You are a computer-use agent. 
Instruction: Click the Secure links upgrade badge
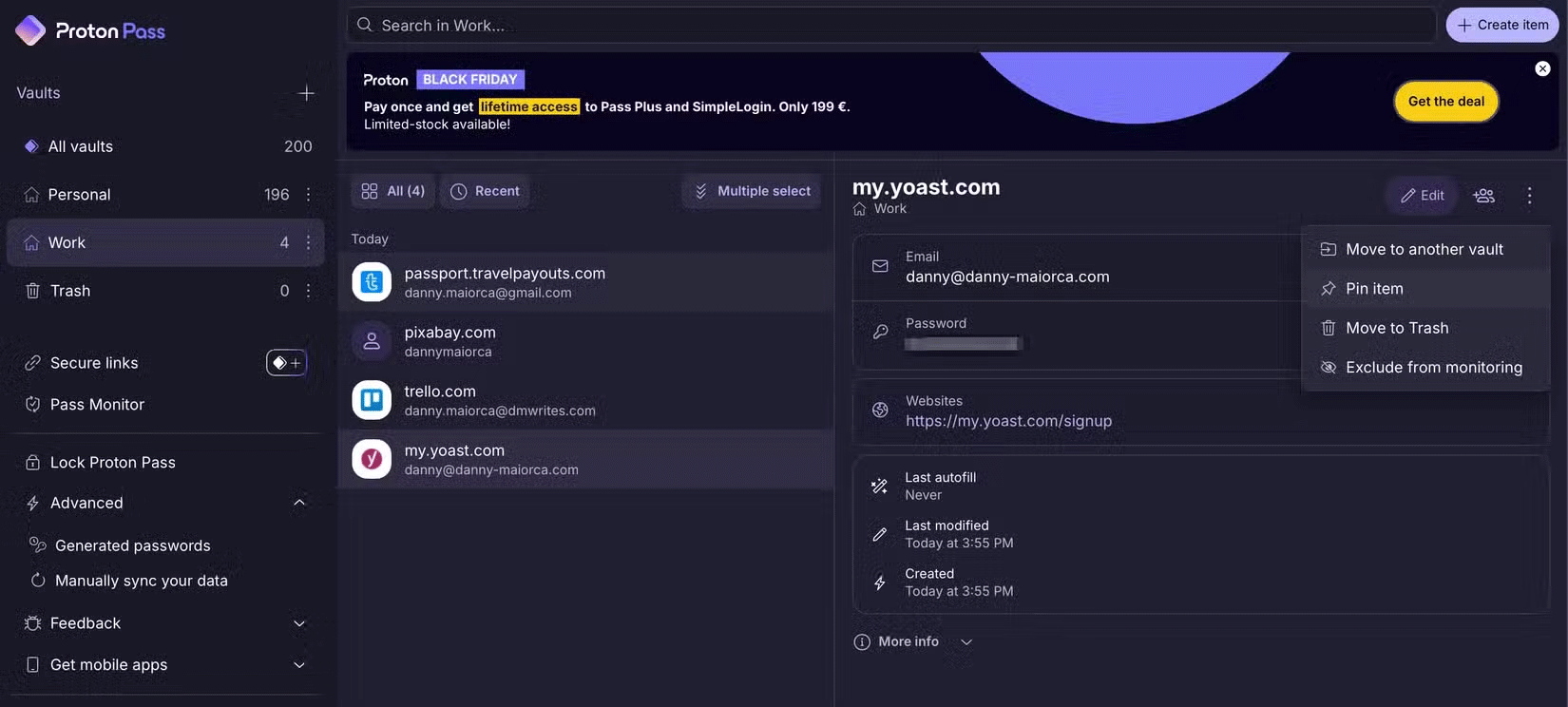286,363
